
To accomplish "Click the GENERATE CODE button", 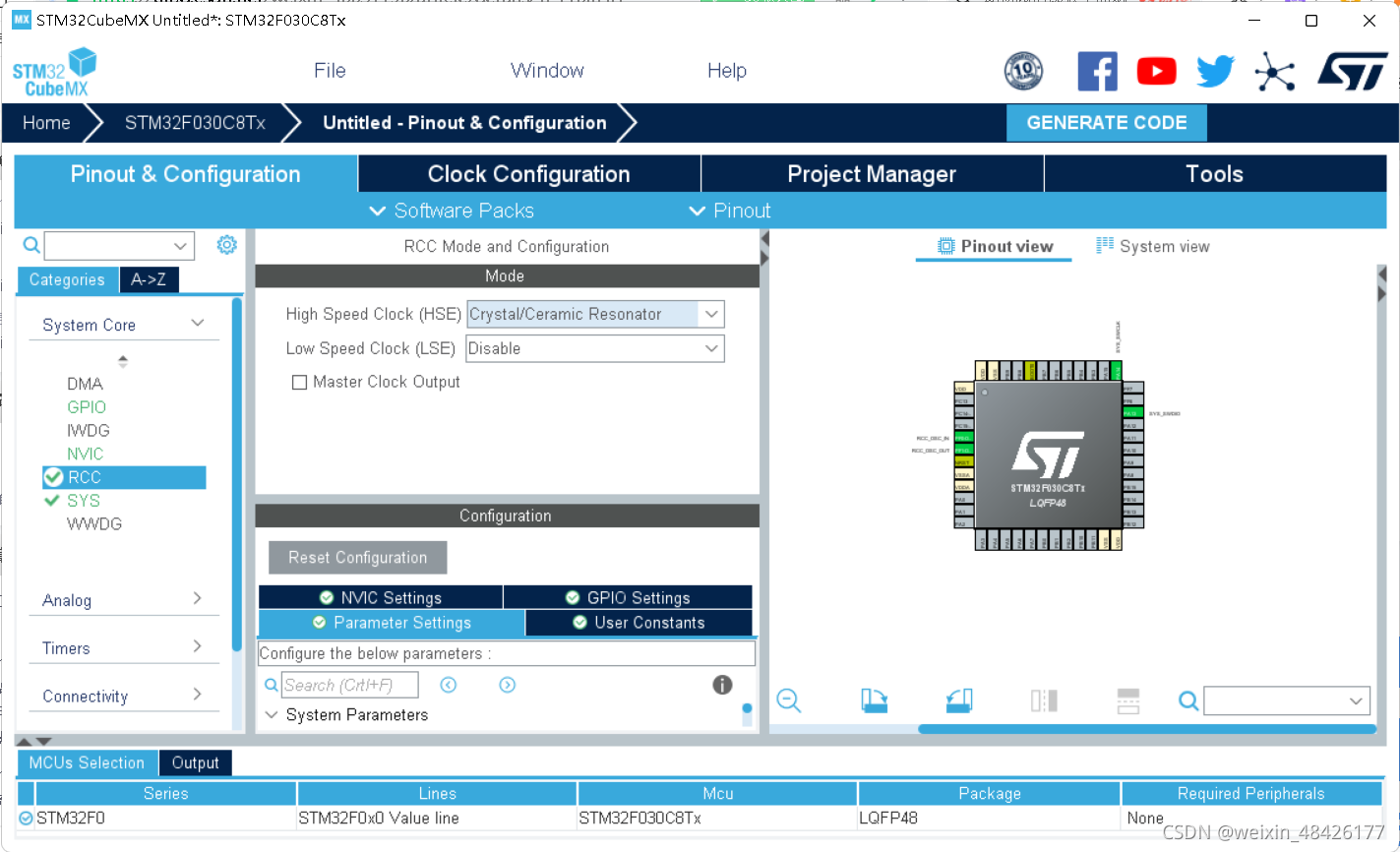I will (x=1107, y=123).
